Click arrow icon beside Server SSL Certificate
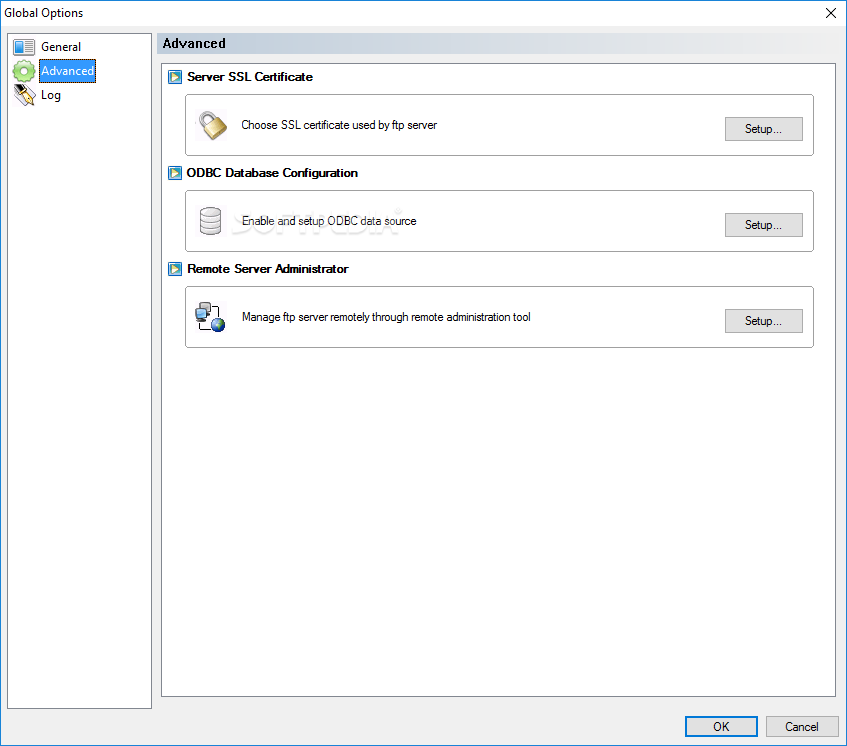This screenshot has height=746, width=847. (x=175, y=77)
